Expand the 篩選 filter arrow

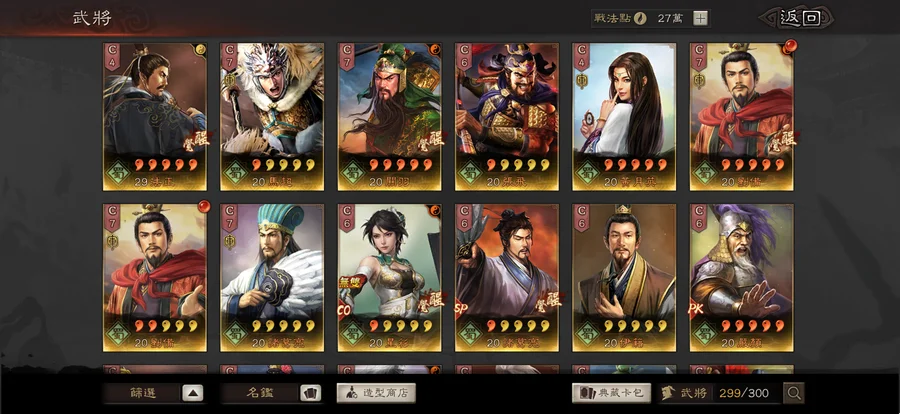[193, 393]
